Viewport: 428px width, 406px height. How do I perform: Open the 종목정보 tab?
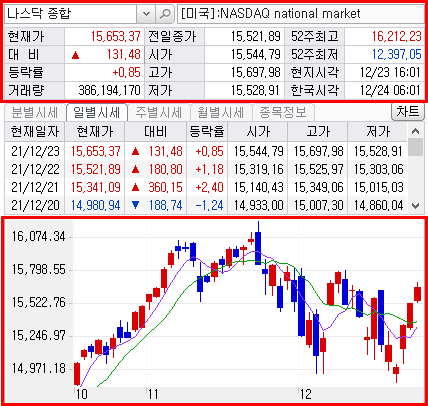click(x=283, y=112)
